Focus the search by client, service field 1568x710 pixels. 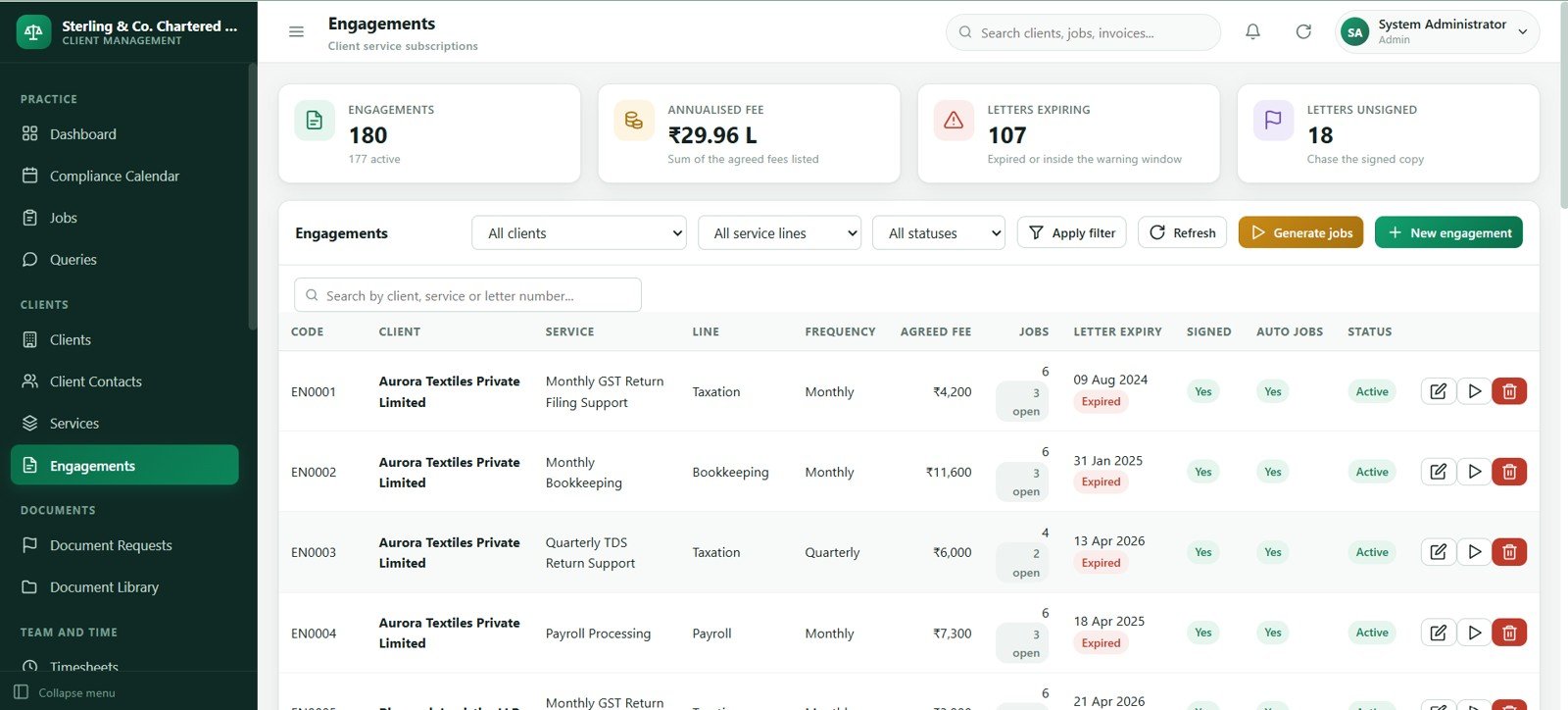tap(467, 295)
